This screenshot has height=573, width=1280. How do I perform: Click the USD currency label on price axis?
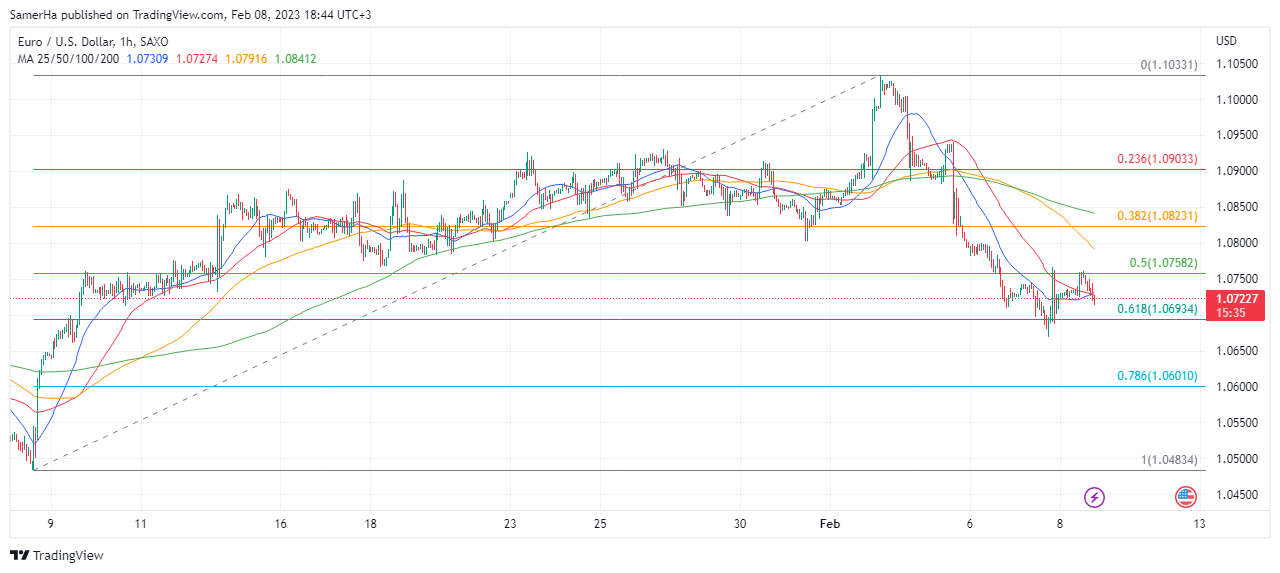[1226, 41]
